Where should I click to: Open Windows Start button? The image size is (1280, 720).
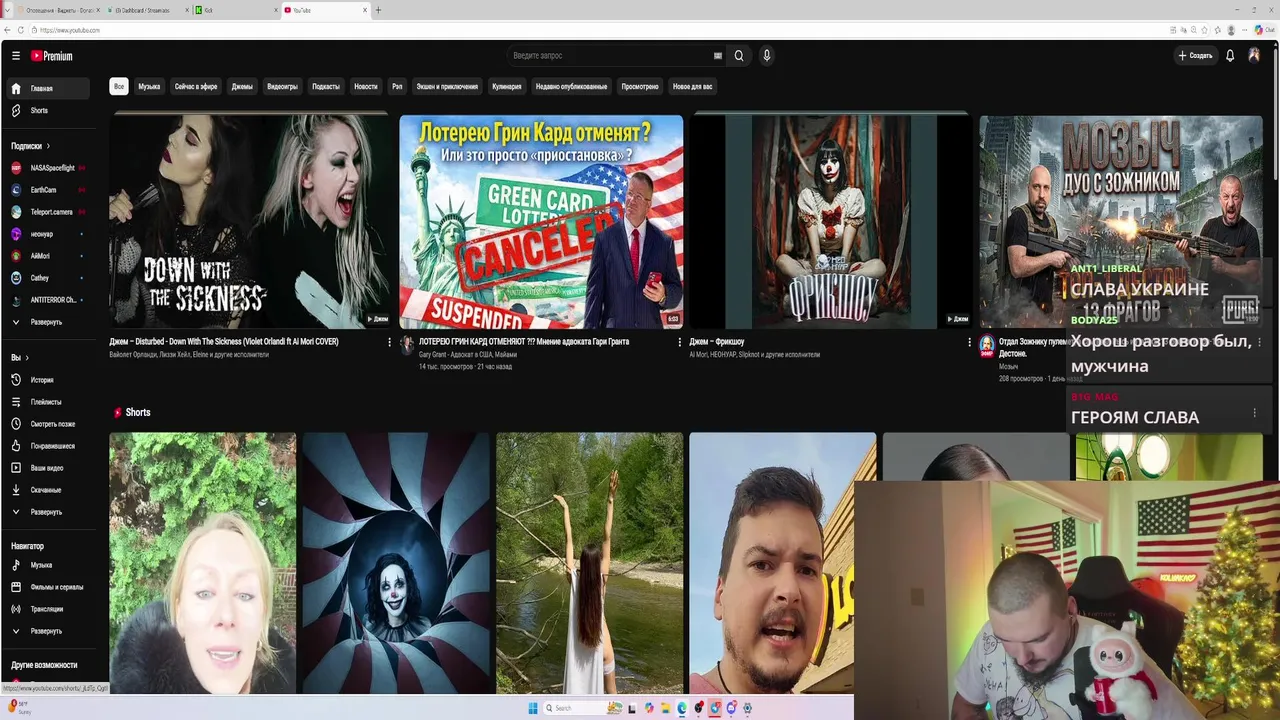coord(533,708)
